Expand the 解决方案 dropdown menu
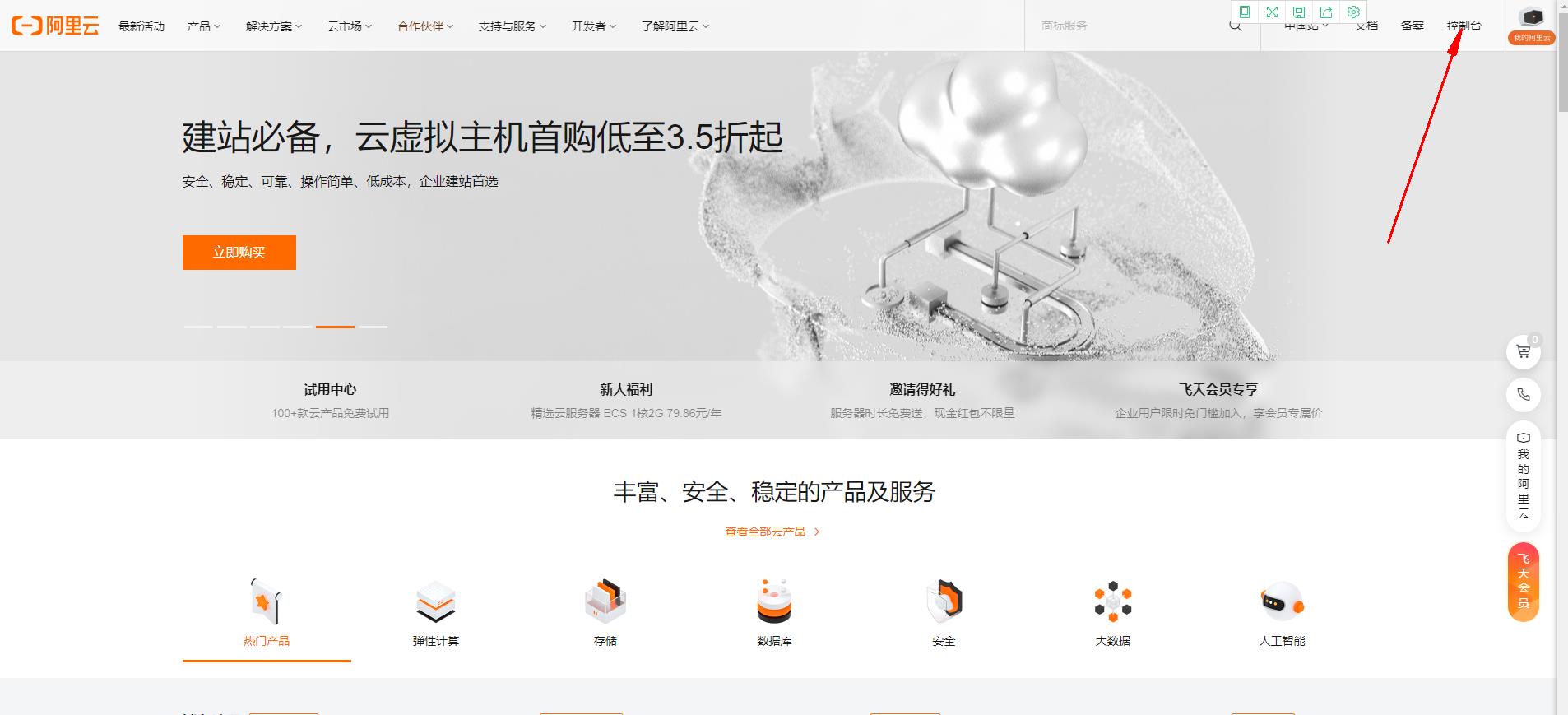This screenshot has width=1568, height=715. pos(274,26)
